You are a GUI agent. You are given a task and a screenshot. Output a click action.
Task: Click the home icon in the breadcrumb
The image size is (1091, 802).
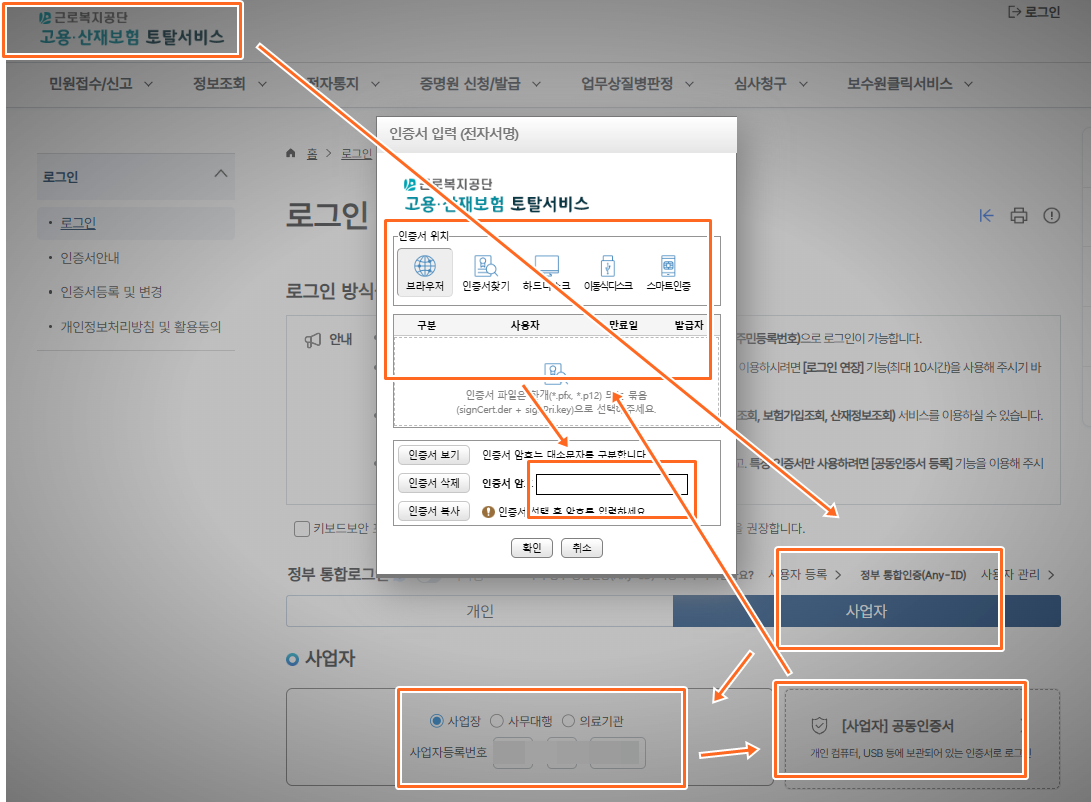291,153
